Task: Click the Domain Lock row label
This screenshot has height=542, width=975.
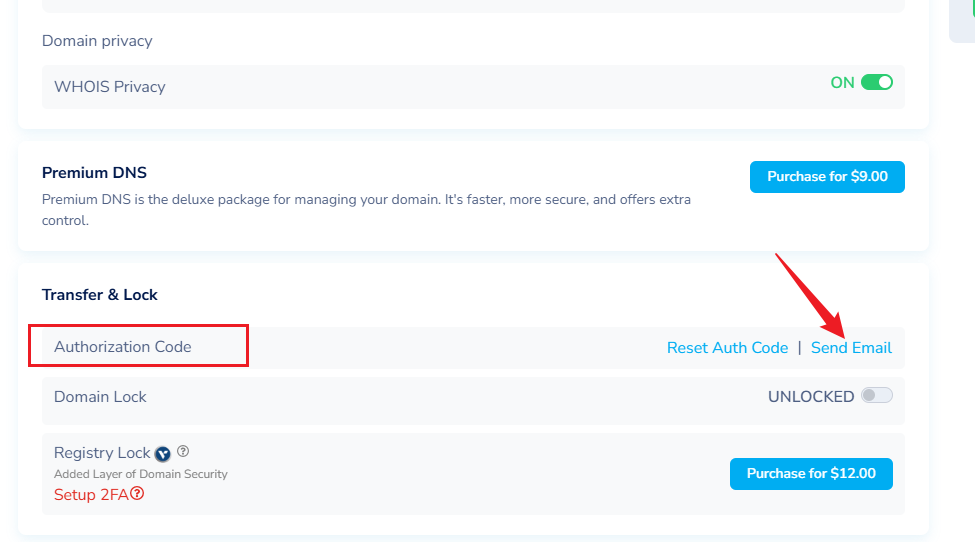Action: click(x=100, y=397)
